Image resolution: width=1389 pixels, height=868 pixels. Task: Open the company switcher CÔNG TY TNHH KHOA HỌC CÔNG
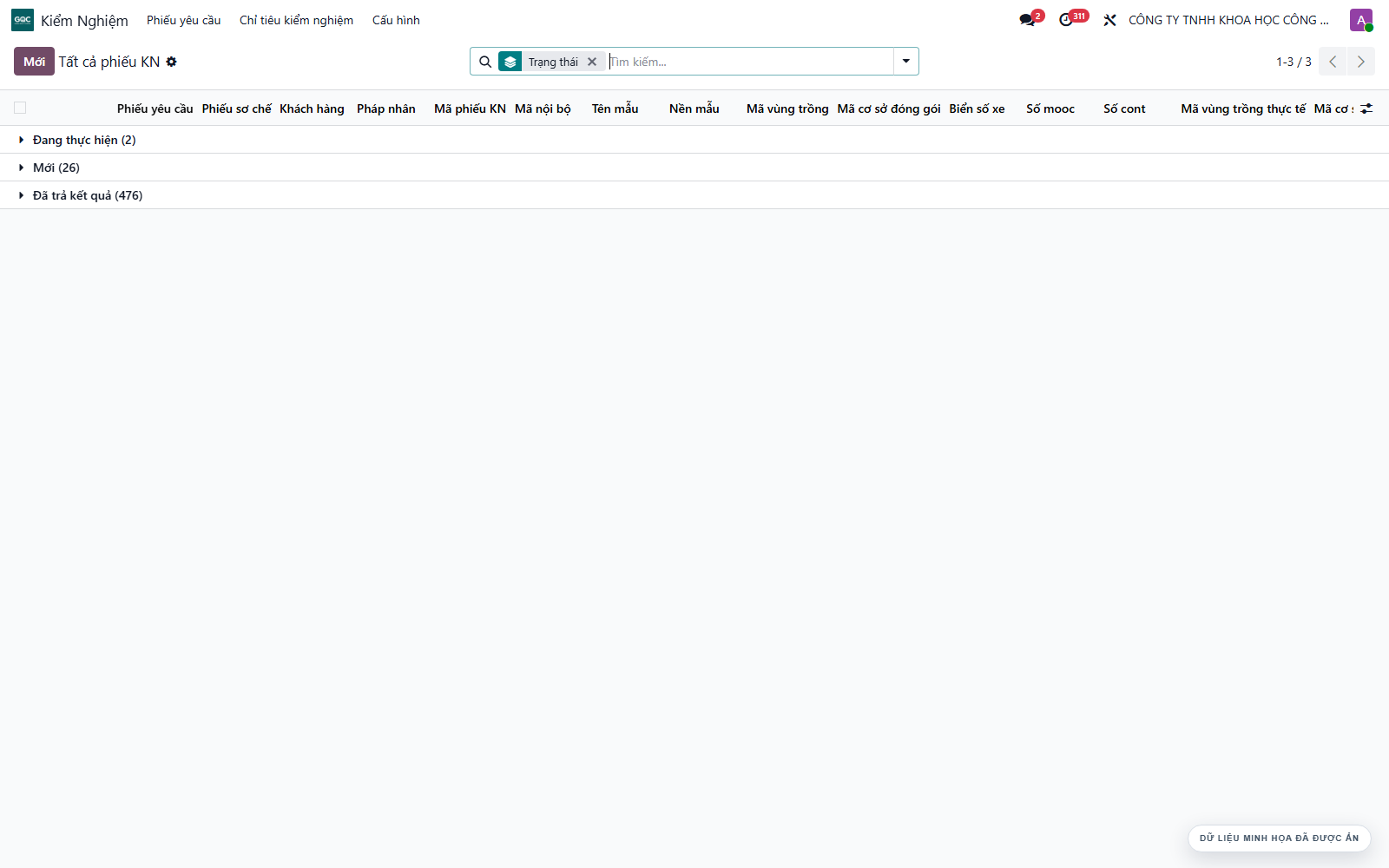pos(1228,20)
